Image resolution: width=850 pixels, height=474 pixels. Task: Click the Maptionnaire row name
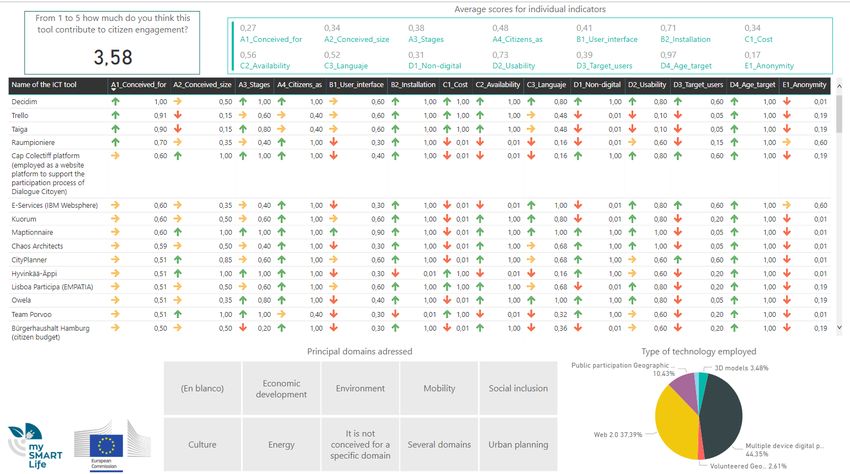pyautogui.click(x=33, y=232)
